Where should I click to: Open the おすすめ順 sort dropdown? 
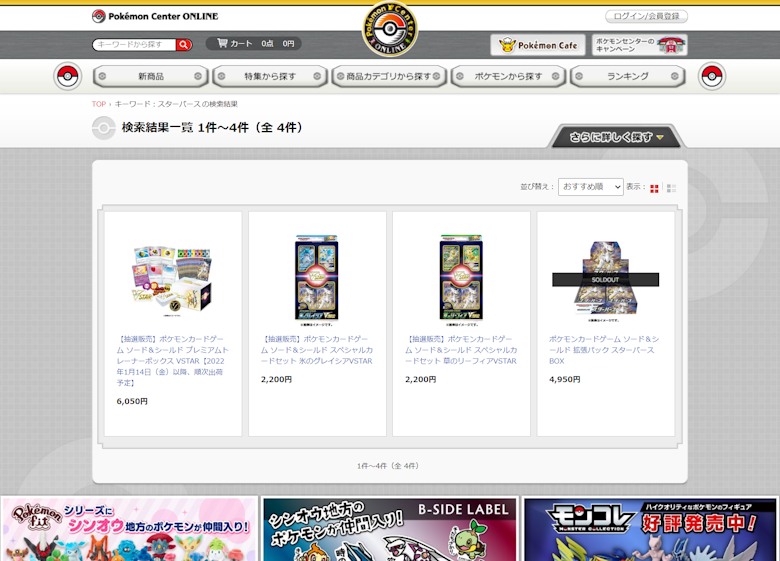[x=590, y=187]
